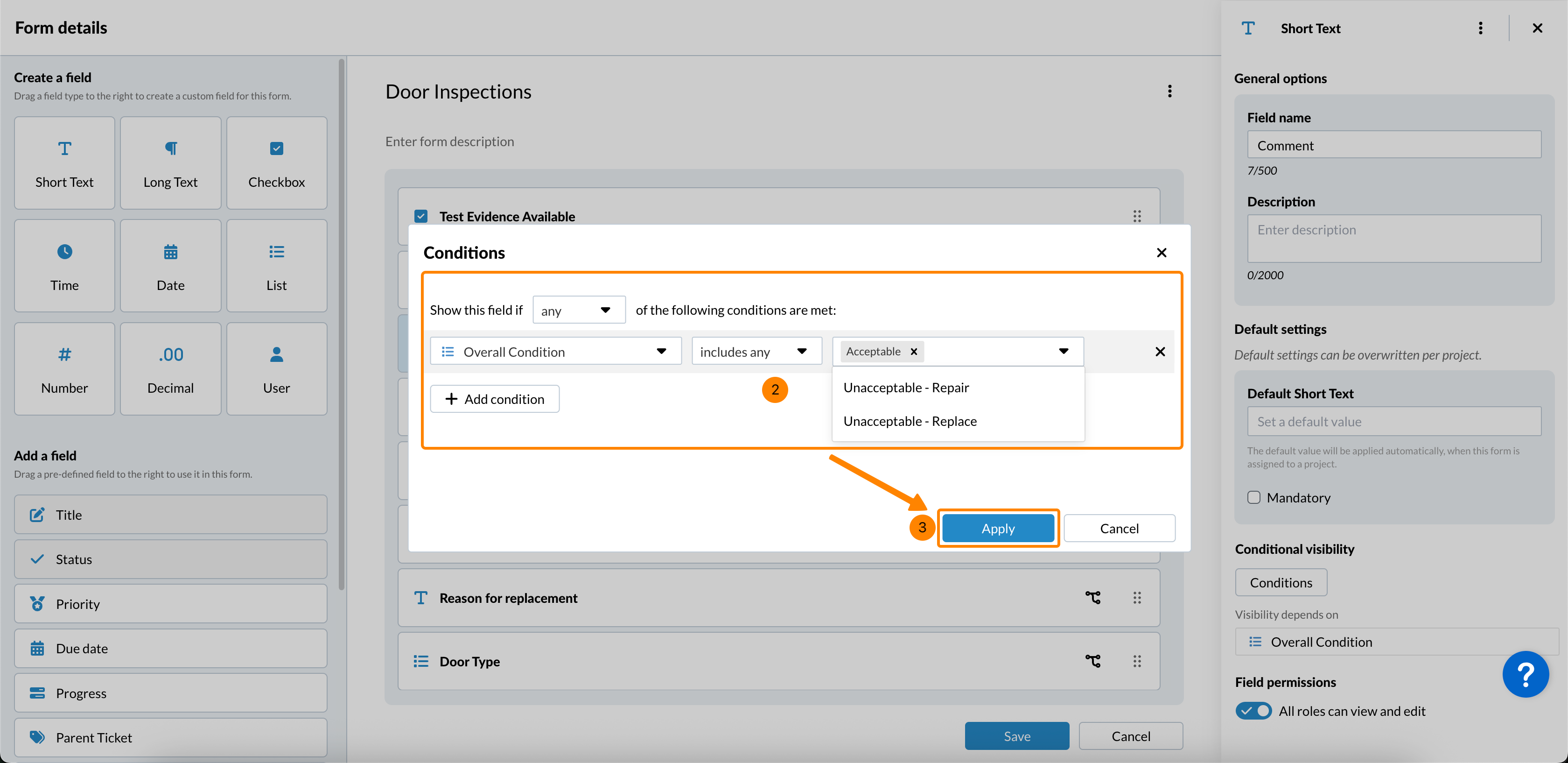
Task: Click conditions icon on Reason for replacement
Action: (1092, 598)
